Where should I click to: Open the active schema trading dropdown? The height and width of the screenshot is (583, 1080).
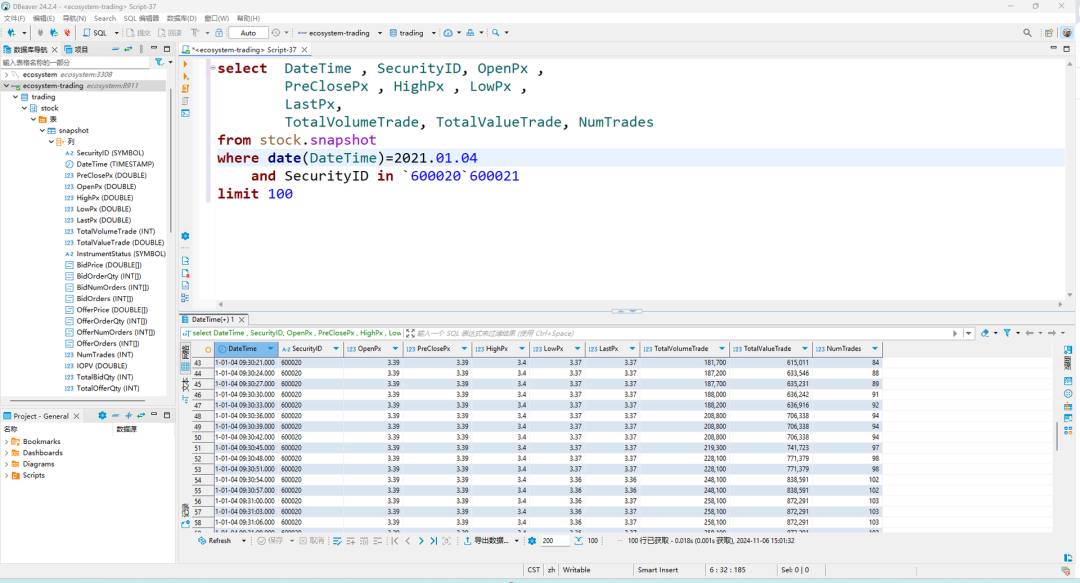[x=433, y=32]
